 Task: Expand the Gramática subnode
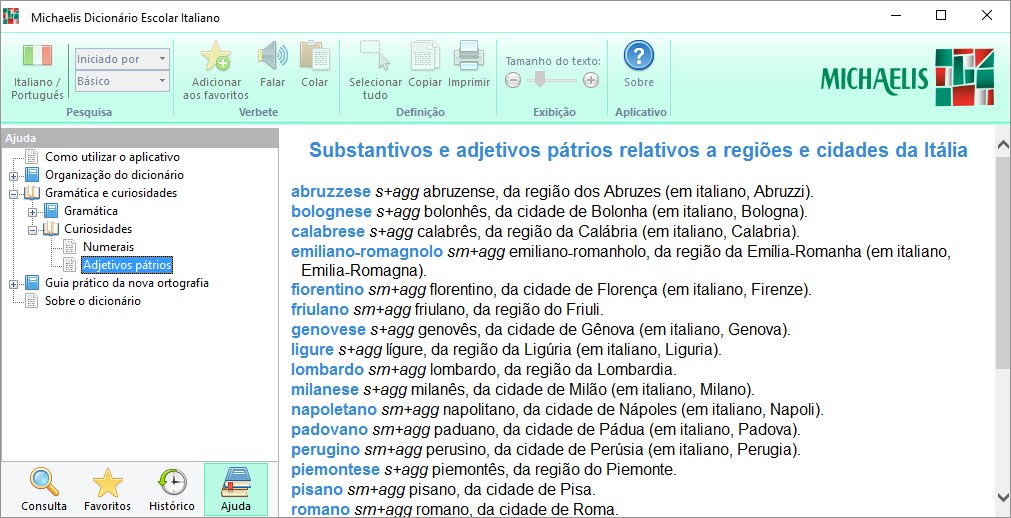(32, 212)
